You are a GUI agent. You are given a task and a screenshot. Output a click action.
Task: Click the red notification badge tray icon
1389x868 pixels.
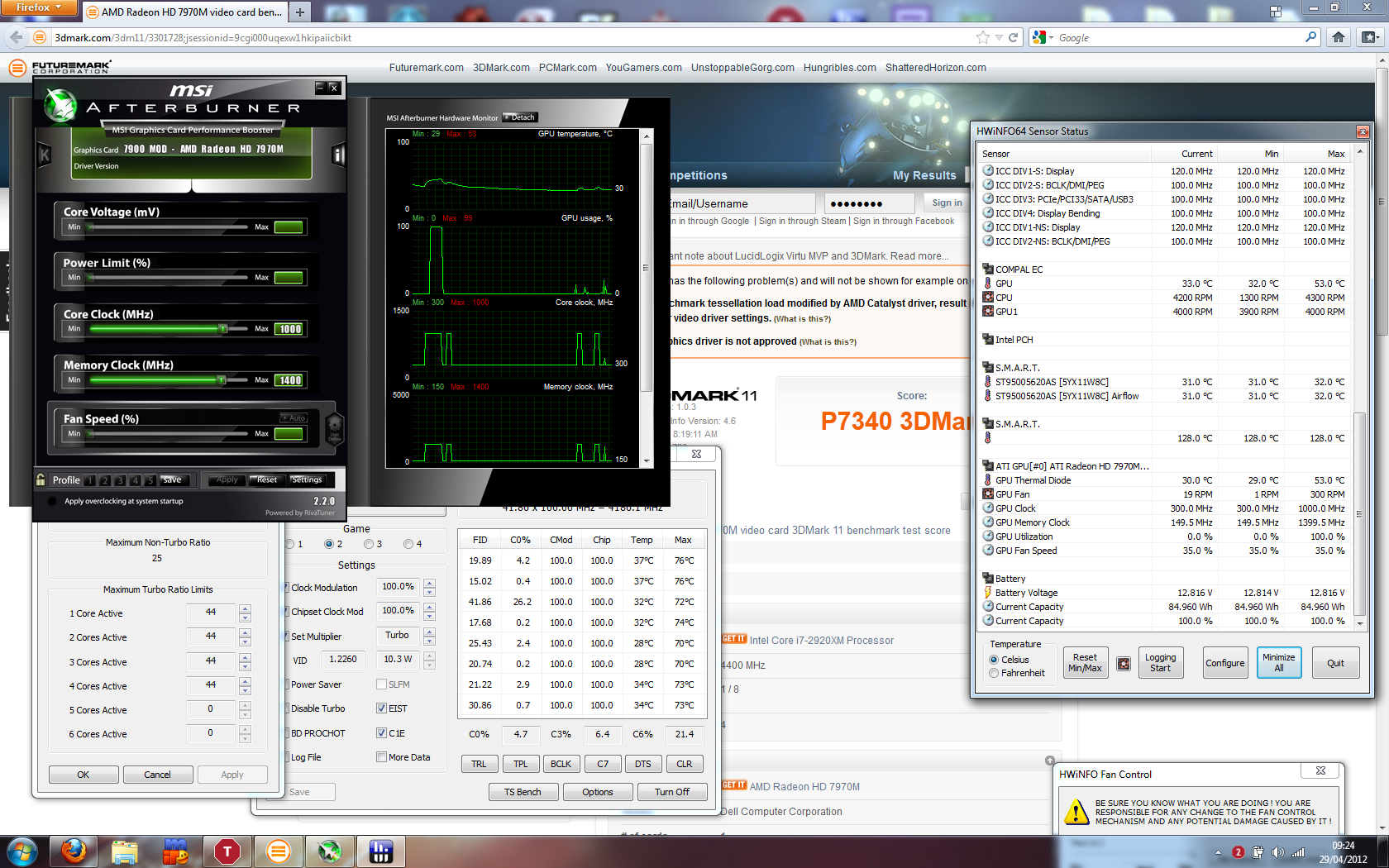tap(1238, 852)
